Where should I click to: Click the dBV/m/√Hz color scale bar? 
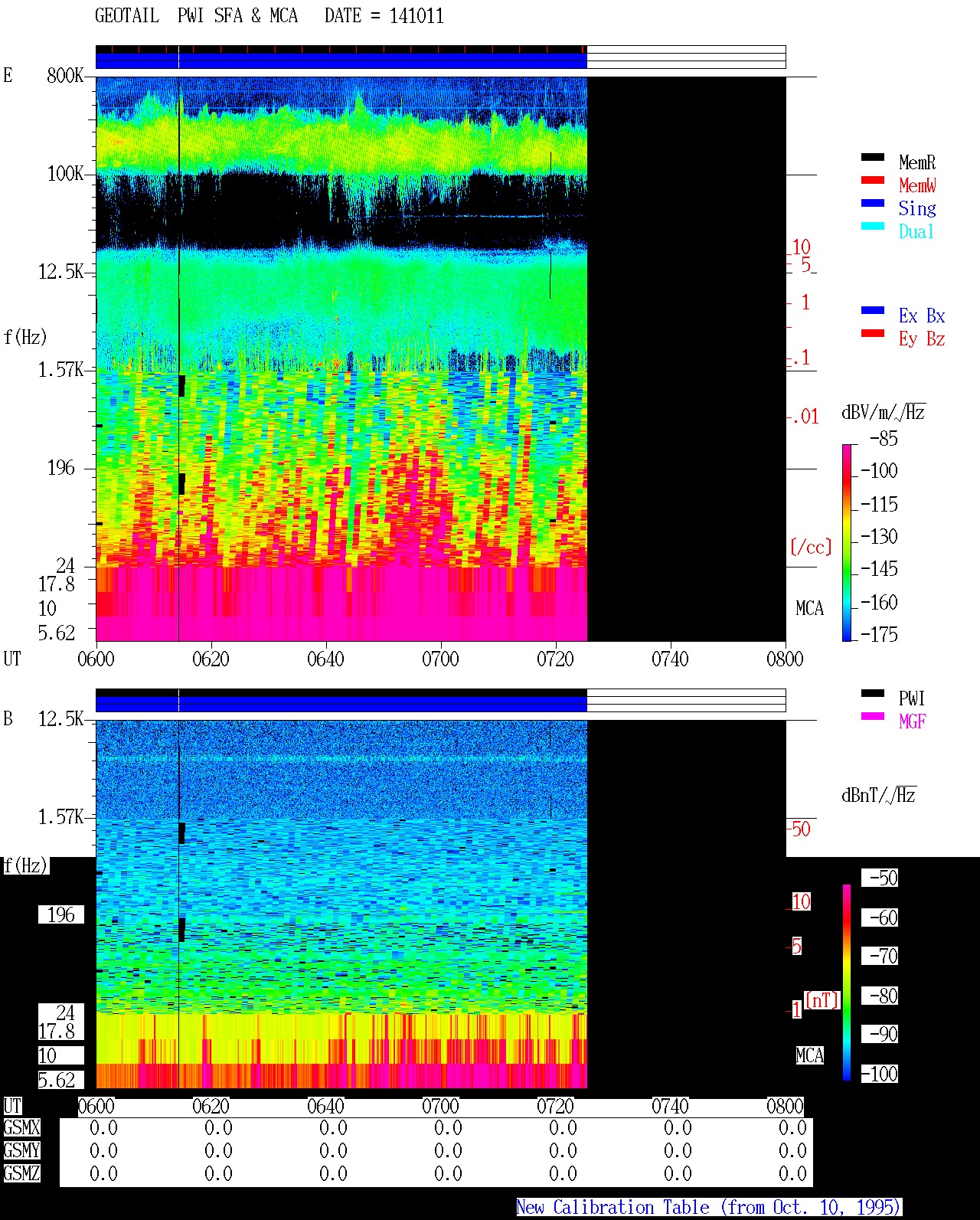point(847,542)
